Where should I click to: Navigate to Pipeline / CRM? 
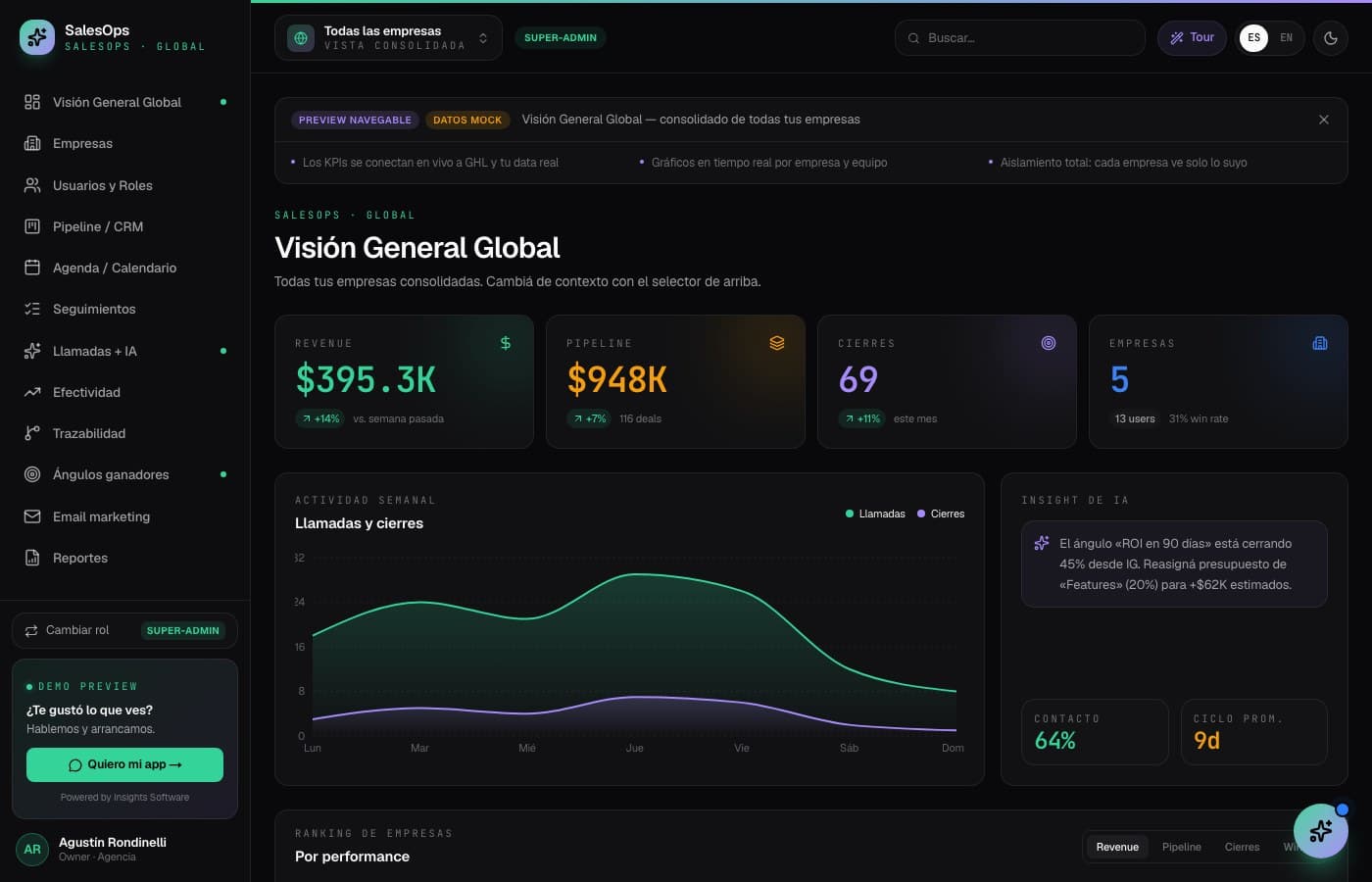click(124, 226)
